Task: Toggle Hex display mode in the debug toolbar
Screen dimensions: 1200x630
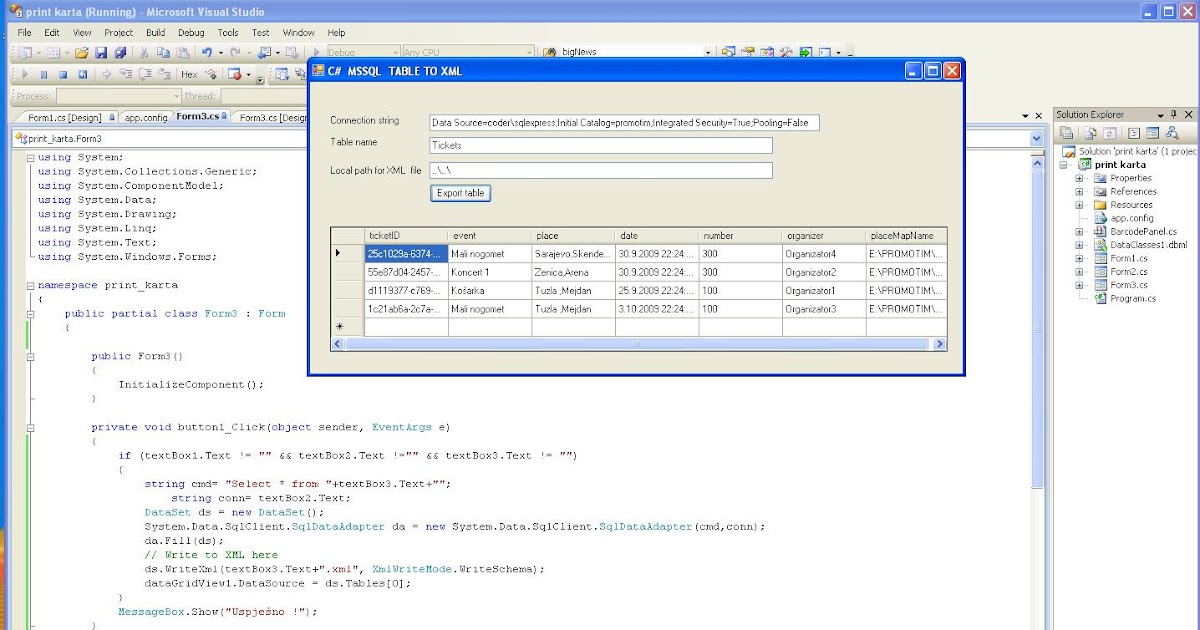Action: (x=188, y=73)
